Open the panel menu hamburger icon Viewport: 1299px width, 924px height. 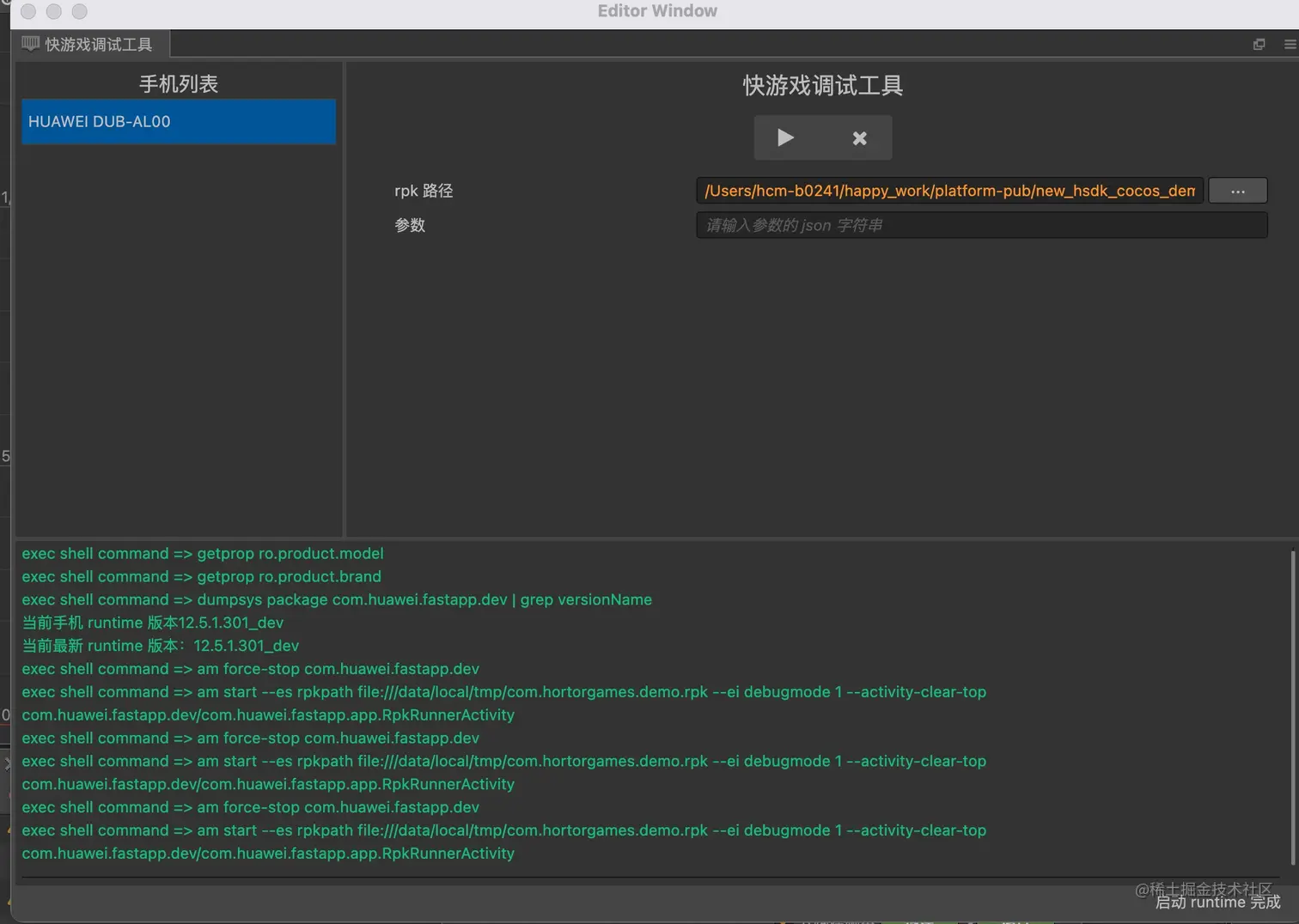pyautogui.click(x=1290, y=44)
